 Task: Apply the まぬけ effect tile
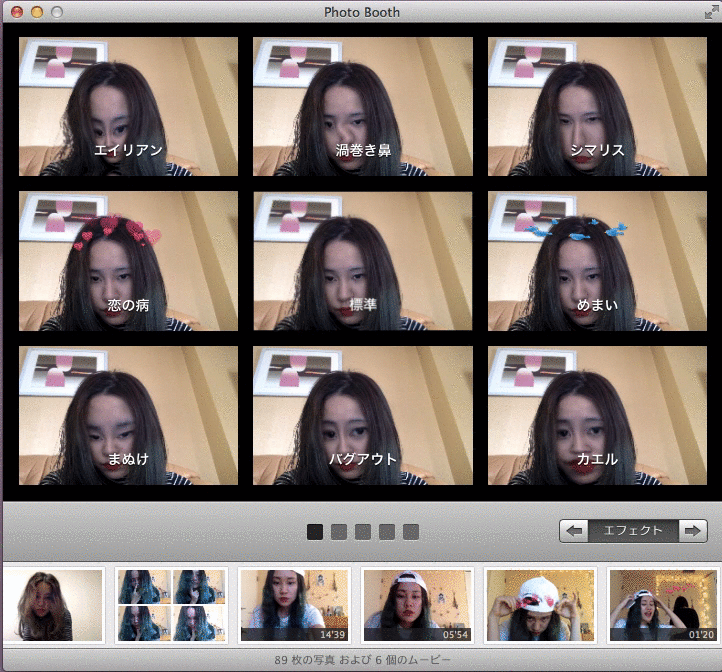pyautogui.click(x=128, y=415)
